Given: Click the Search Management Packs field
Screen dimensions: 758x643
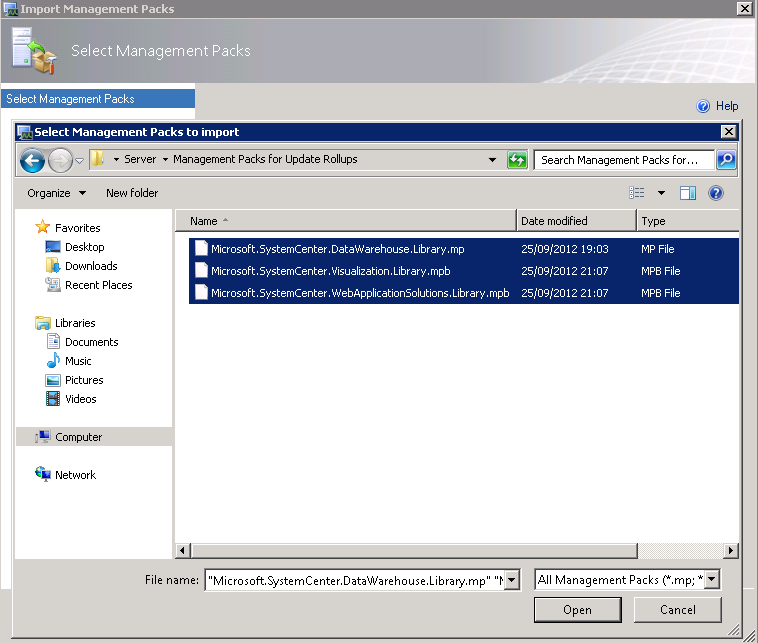Looking at the screenshot, I should coord(624,160).
